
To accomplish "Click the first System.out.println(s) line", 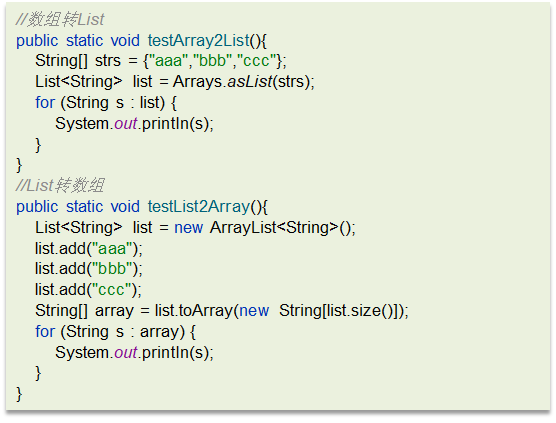I will pos(134,124).
